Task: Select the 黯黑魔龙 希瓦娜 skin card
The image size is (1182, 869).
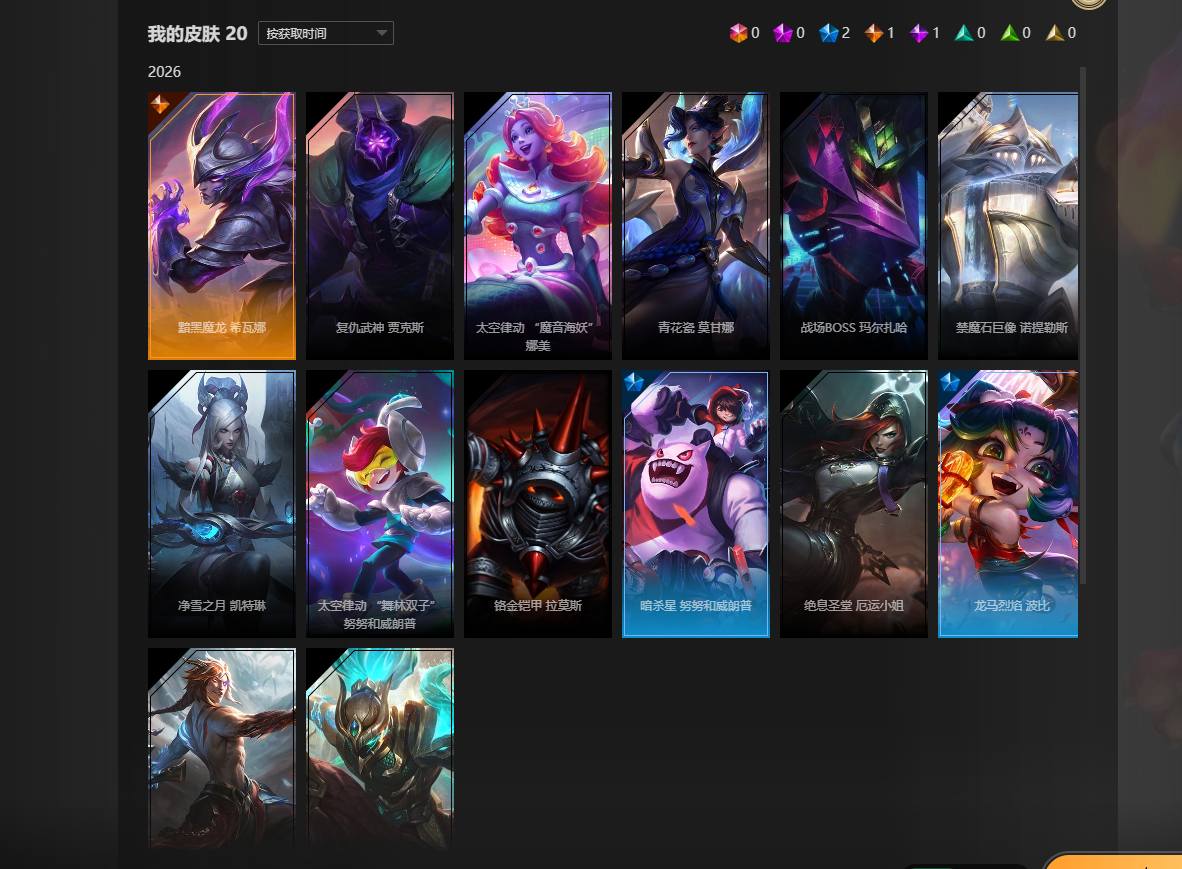Action: point(222,226)
